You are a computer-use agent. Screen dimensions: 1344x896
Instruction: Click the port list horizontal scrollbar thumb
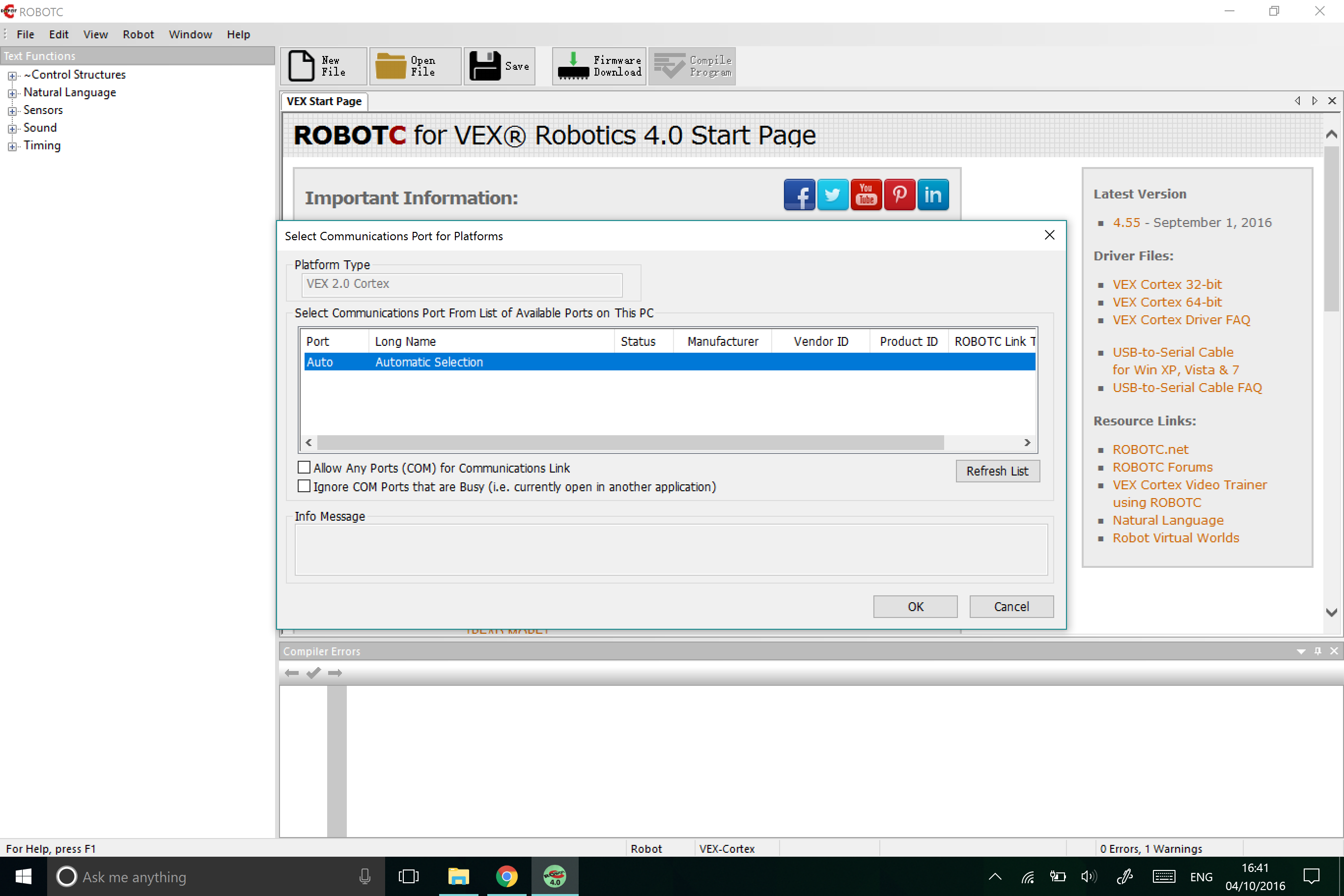point(630,442)
